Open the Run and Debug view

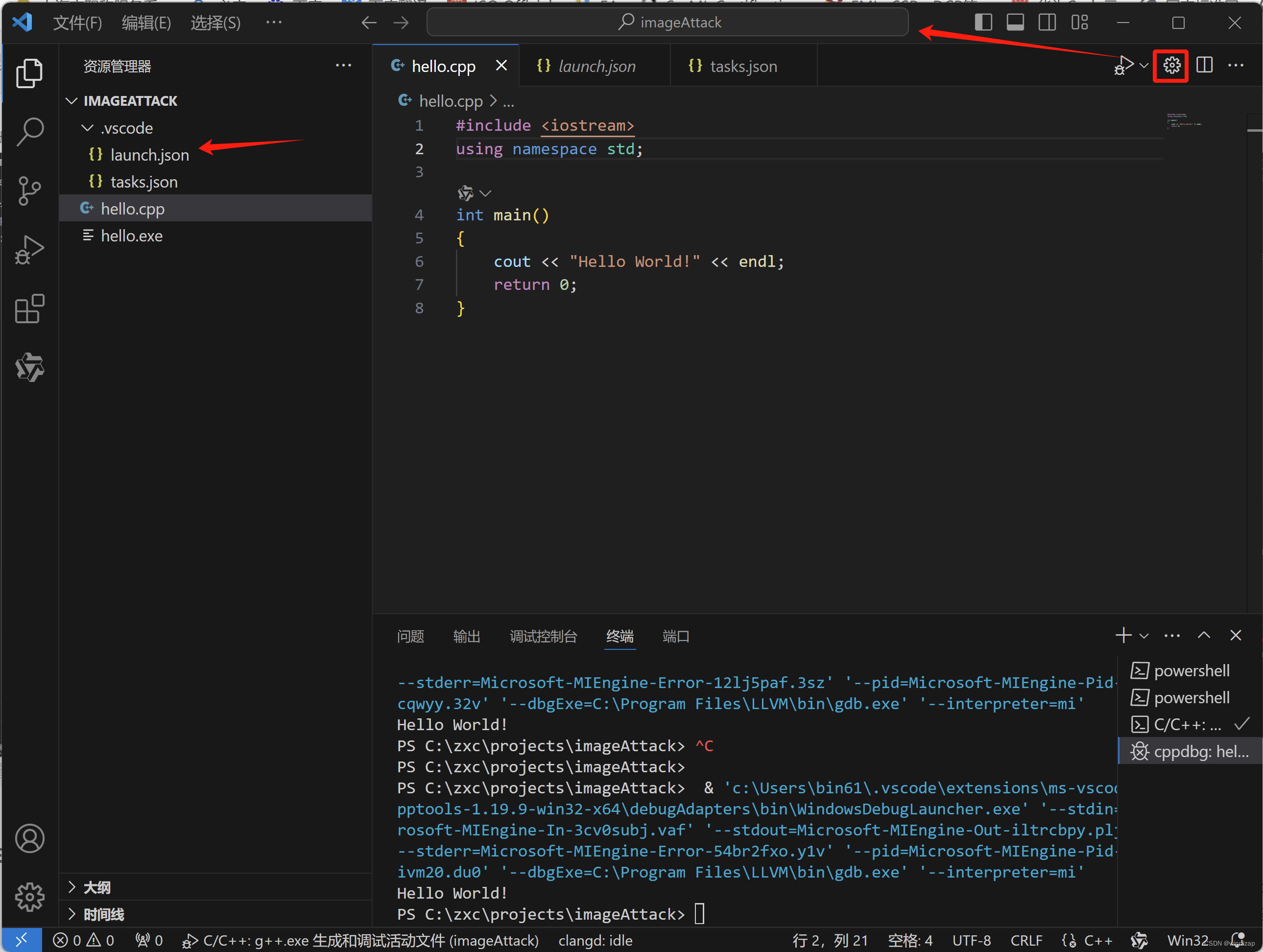coord(29,249)
